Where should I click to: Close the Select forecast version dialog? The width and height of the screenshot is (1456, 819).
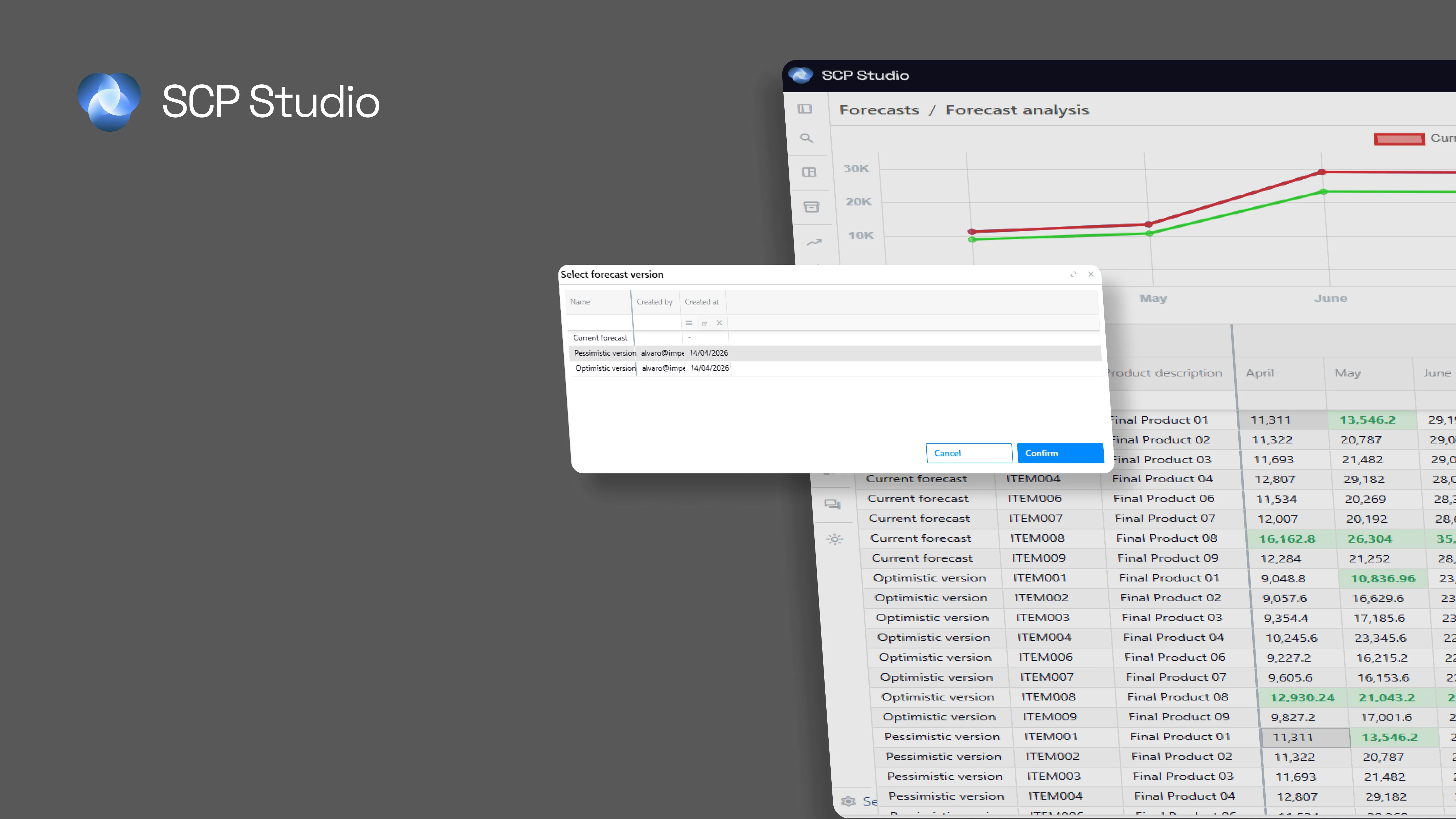[x=1091, y=274]
